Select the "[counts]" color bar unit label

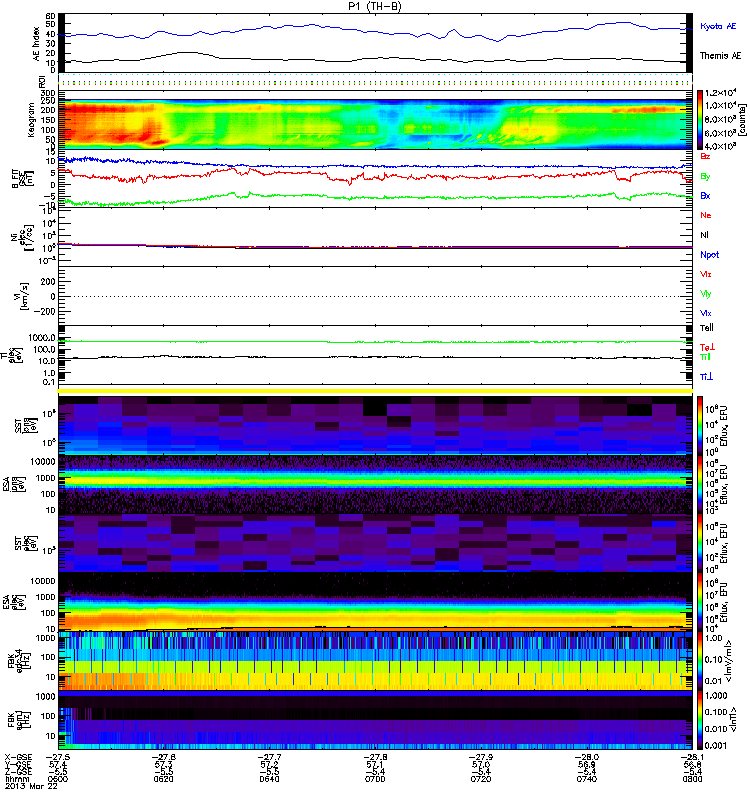tap(742, 119)
